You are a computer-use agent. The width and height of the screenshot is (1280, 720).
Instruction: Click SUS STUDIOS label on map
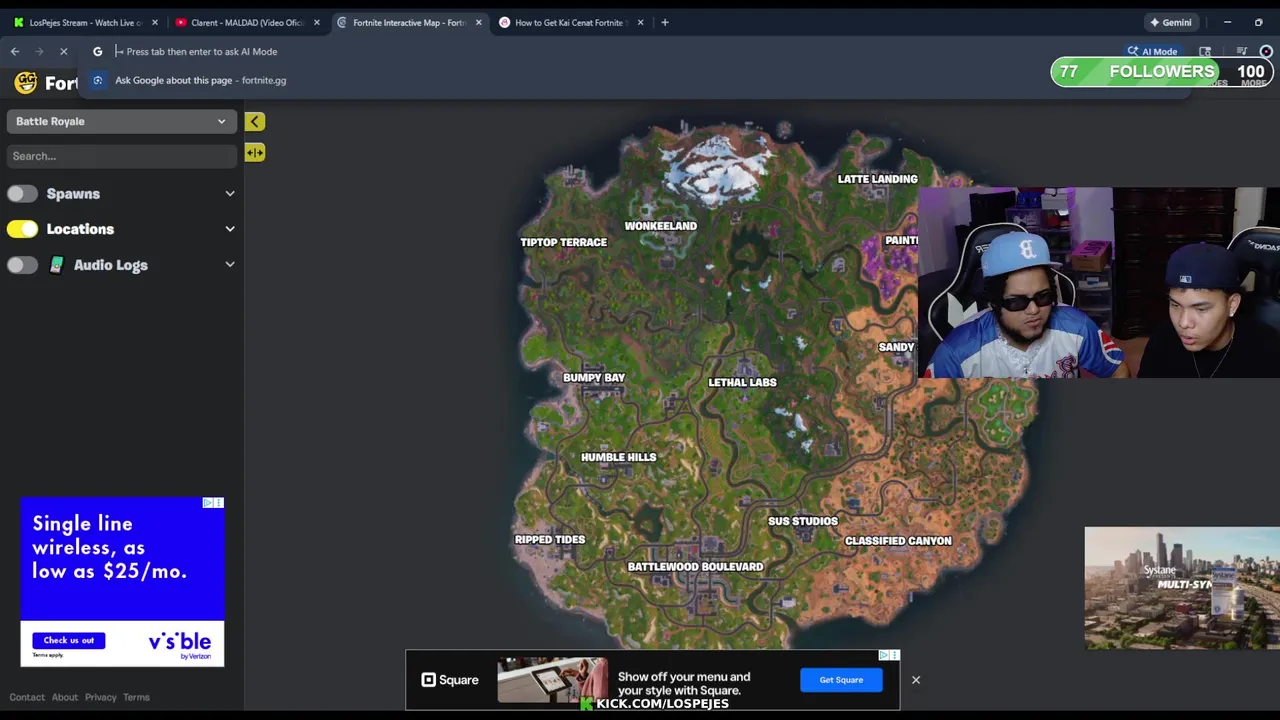tap(803, 521)
